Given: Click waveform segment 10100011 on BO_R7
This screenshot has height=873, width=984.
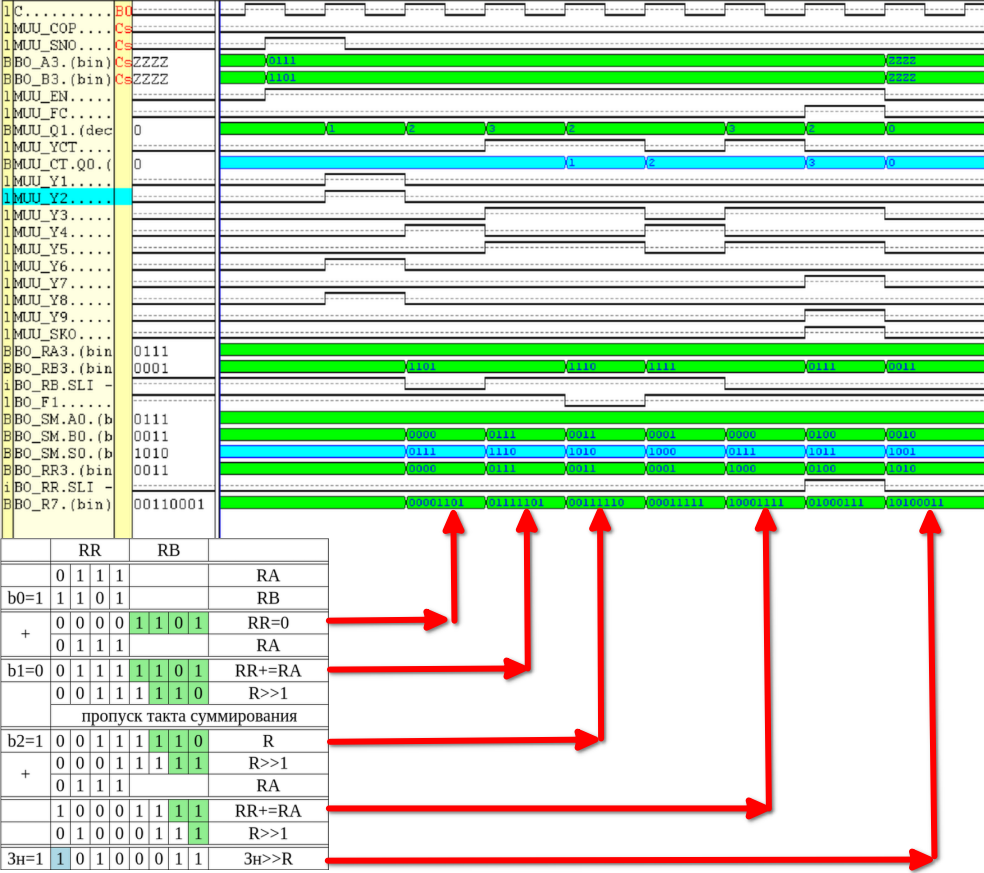Looking at the screenshot, I should [x=930, y=502].
